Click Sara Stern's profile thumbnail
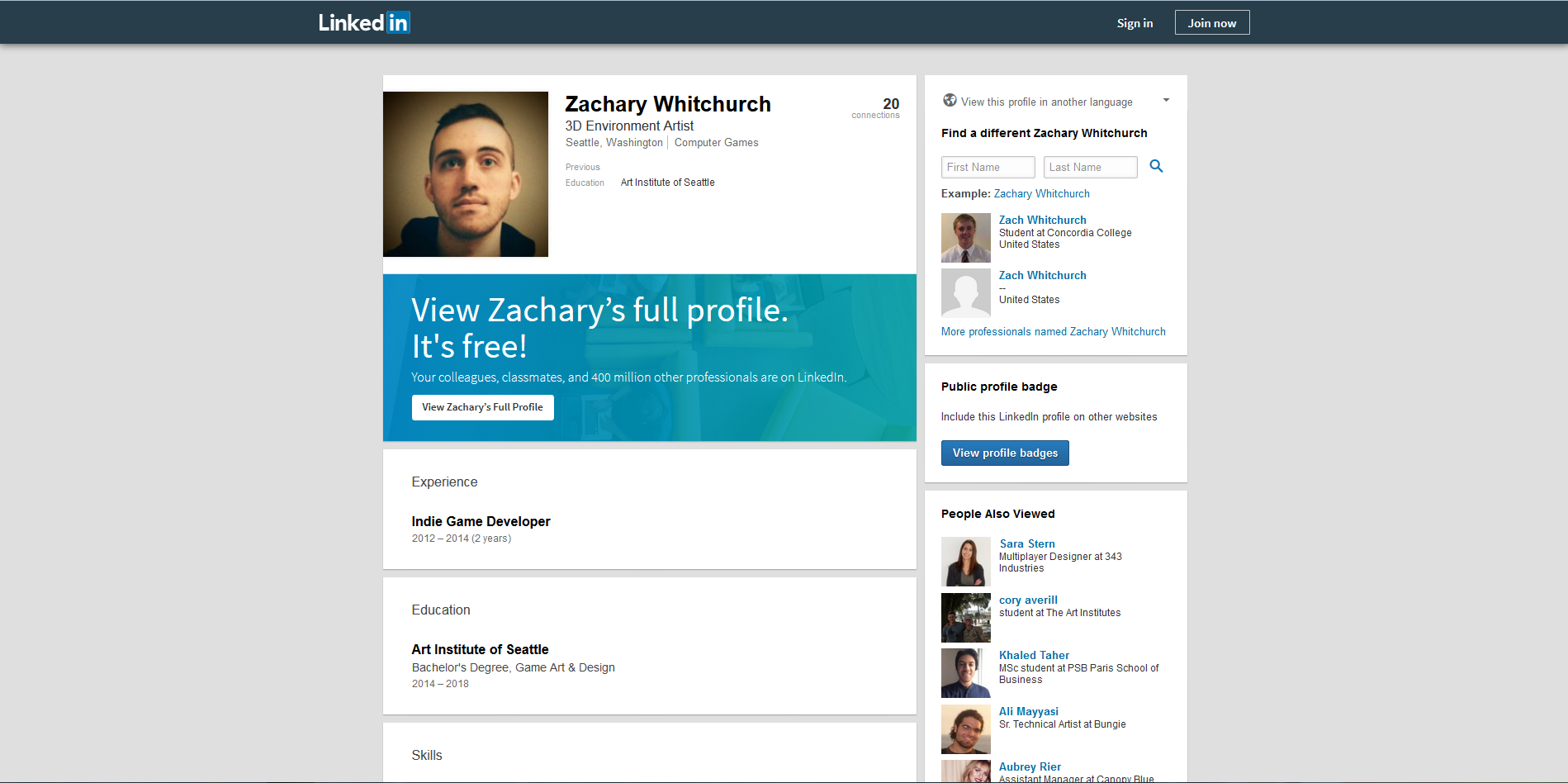Image resolution: width=1568 pixels, height=783 pixels. pos(965,562)
